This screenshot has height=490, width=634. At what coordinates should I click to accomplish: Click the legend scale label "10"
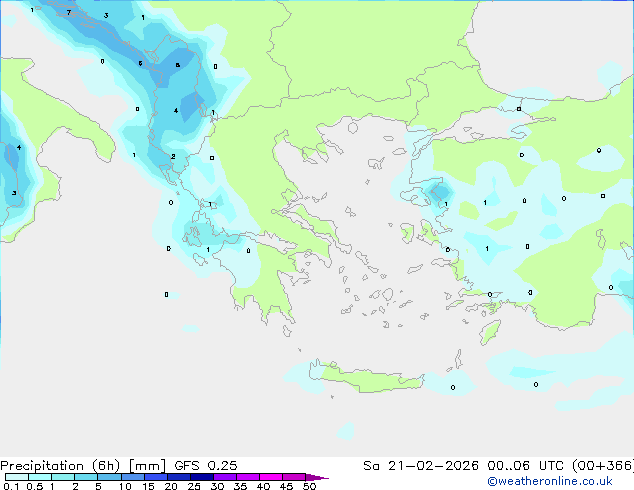[x=125, y=486]
